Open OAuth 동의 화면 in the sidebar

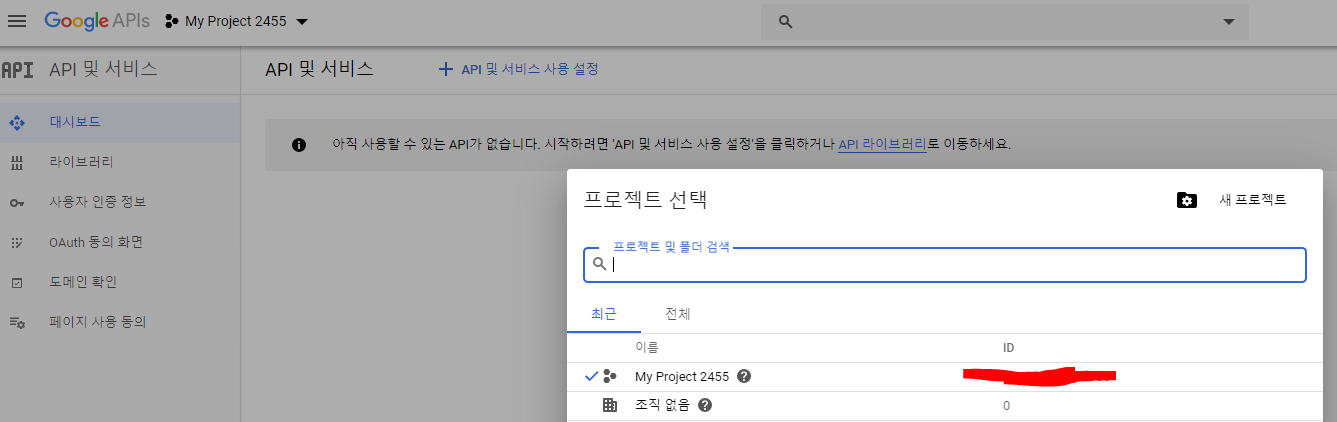[x=120, y=242]
